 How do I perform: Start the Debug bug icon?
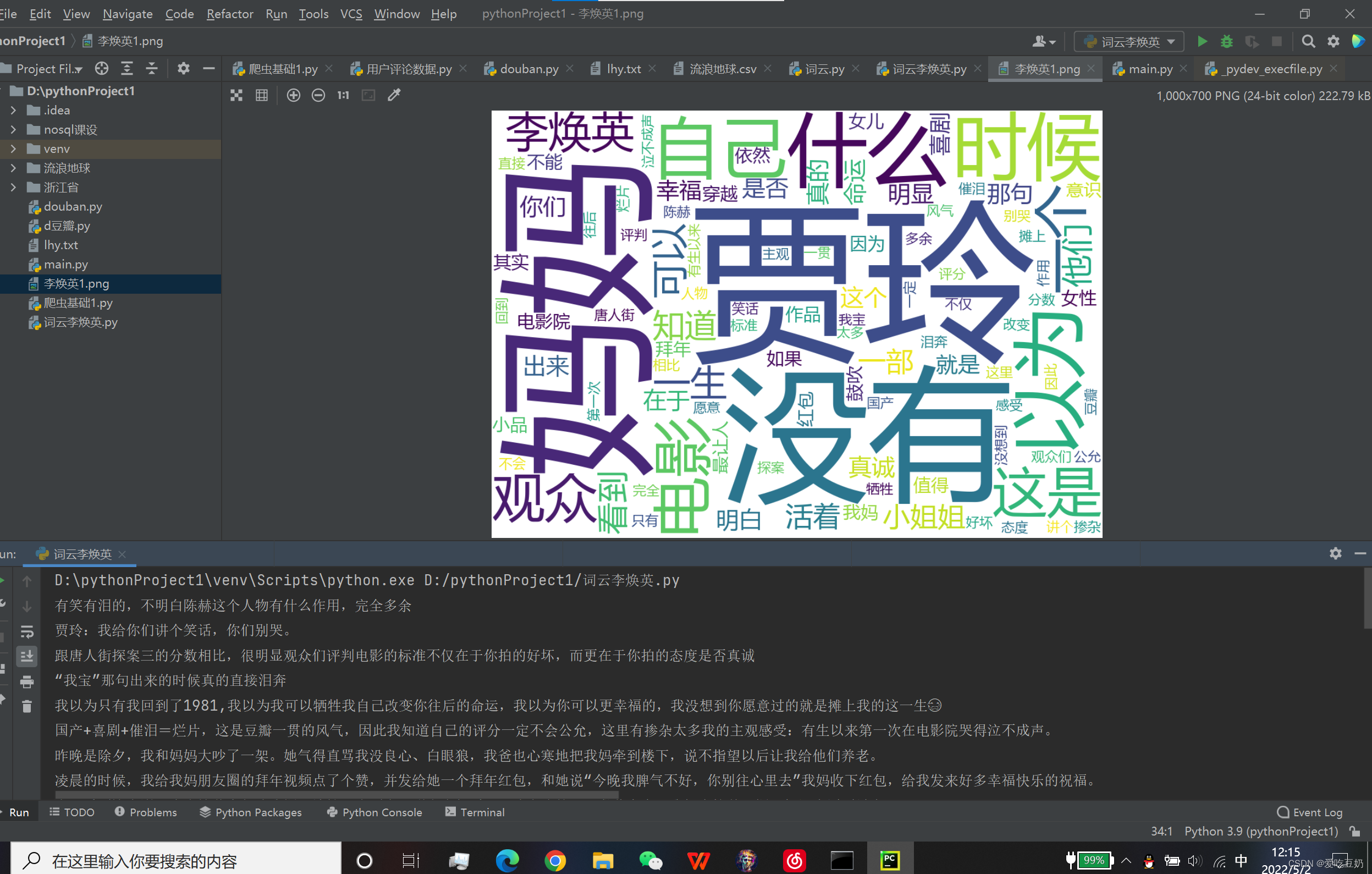pyautogui.click(x=1227, y=42)
